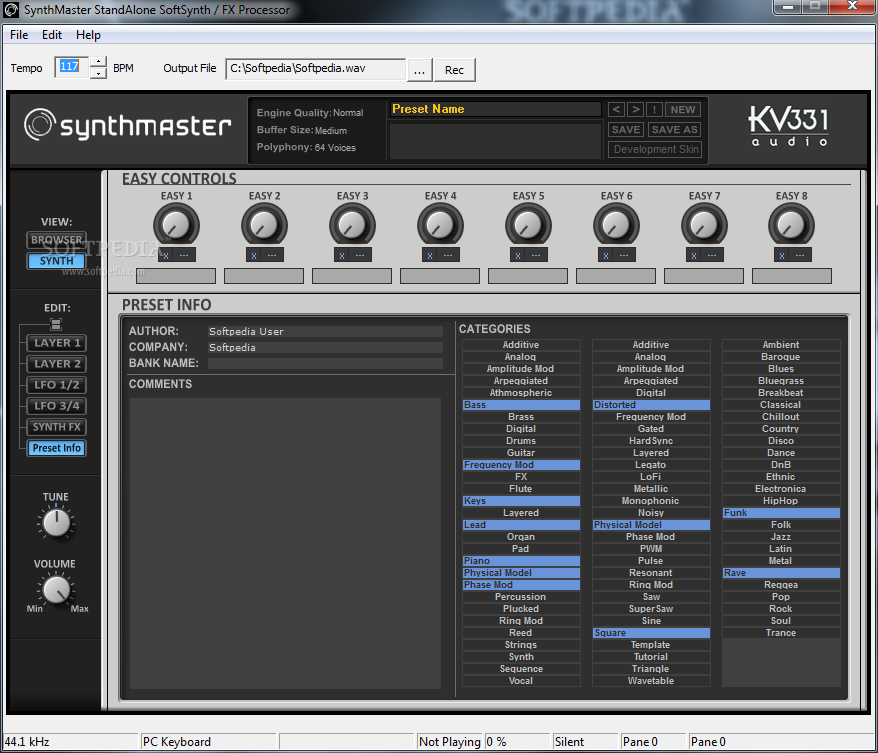Deselect the Bass category
Viewport: 878px width, 753px height.
(x=521, y=405)
